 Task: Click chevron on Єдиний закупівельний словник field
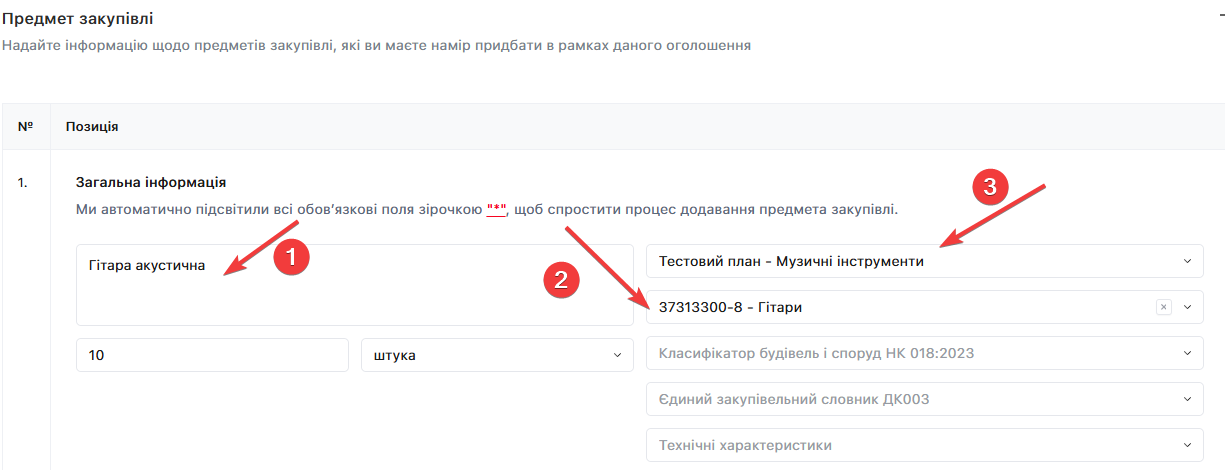click(1187, 400)
